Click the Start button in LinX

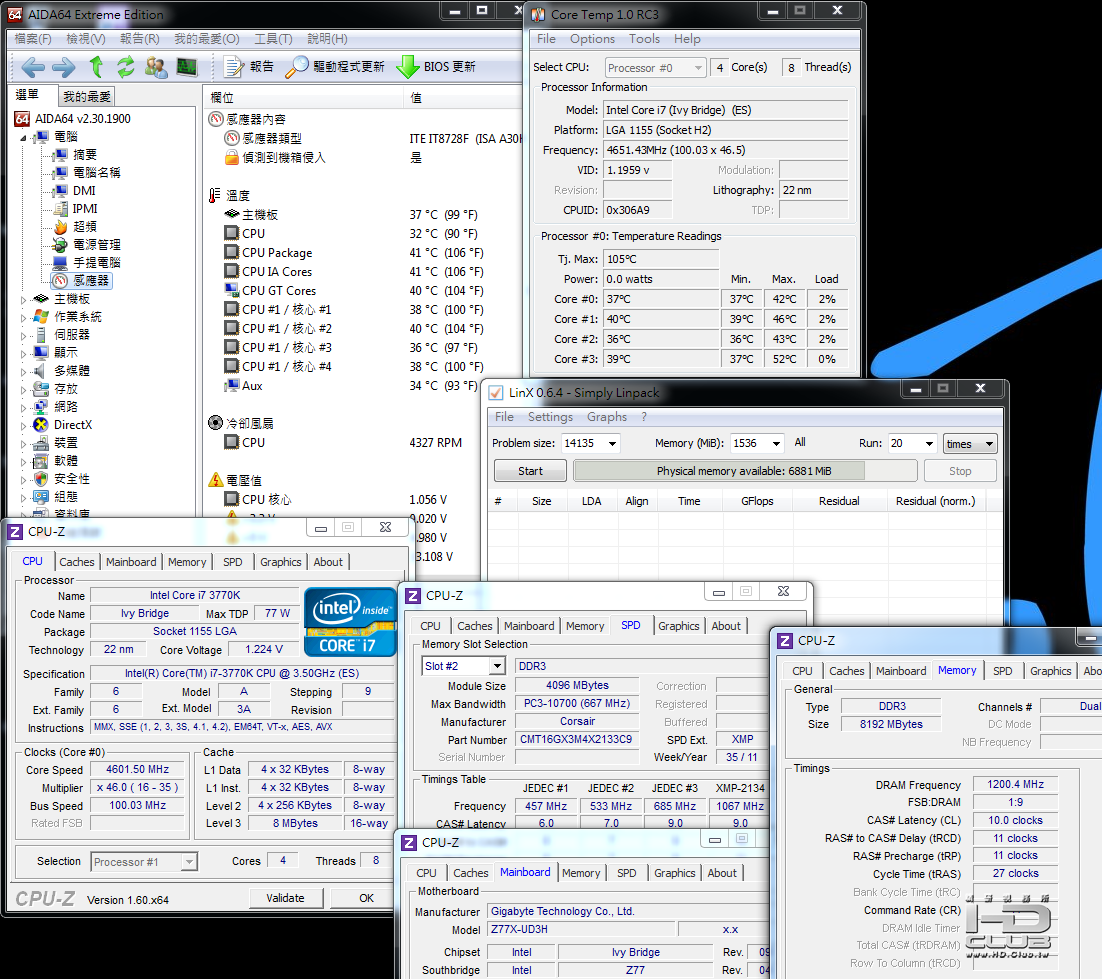pyautogui.click(x=530, y=471)
